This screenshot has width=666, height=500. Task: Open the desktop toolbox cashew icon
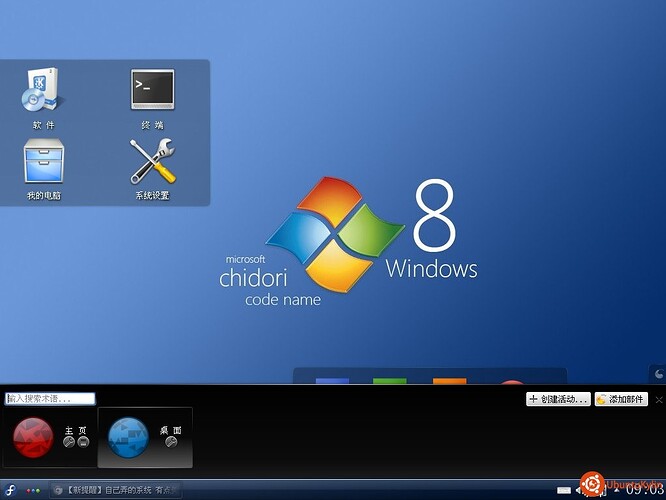(658, 374)
